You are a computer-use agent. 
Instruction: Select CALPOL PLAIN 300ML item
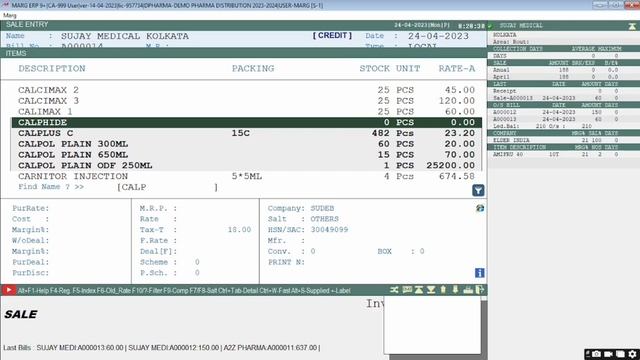pos(247,144)
